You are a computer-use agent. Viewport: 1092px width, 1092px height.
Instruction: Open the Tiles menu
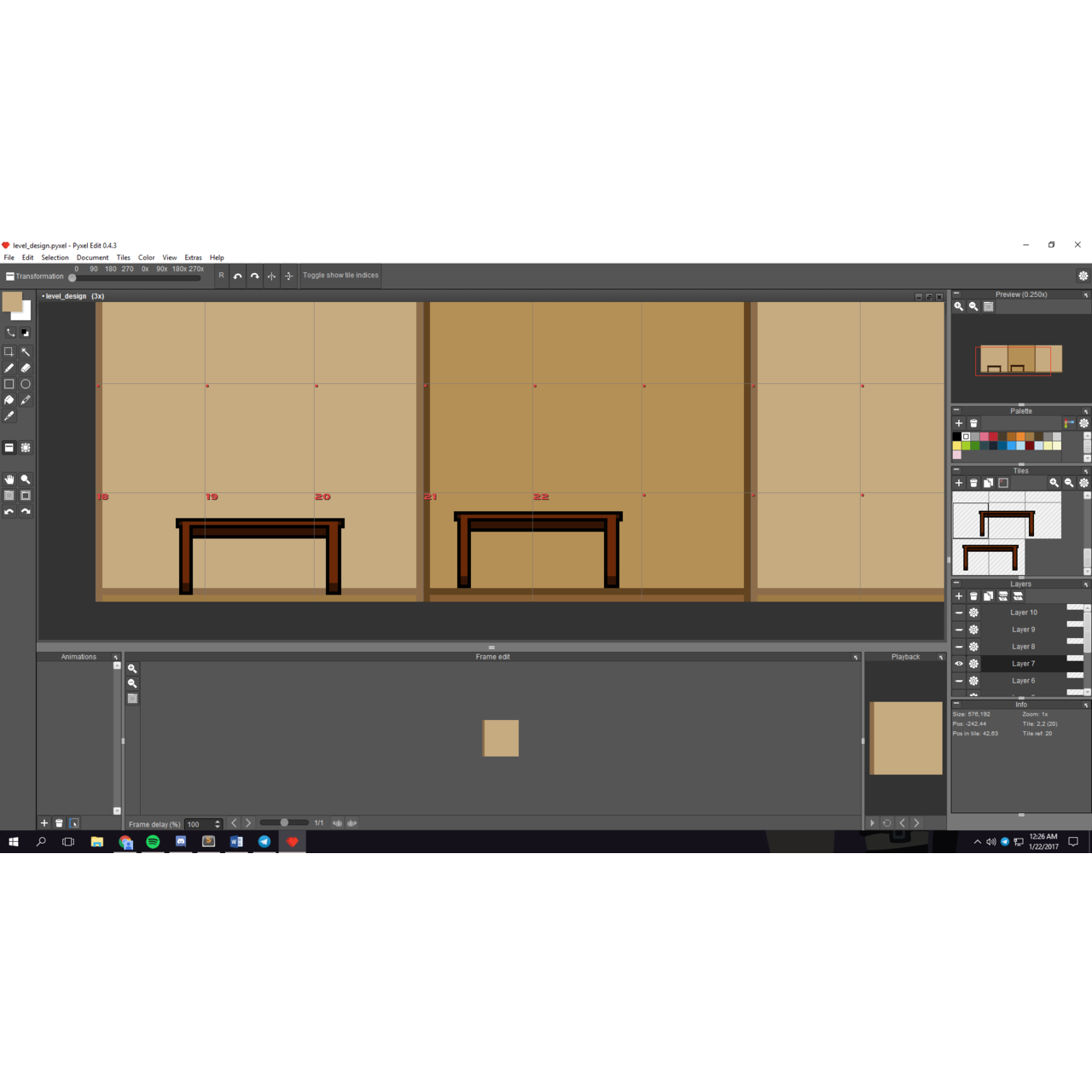pyautogui.click(x=123, y=258)
